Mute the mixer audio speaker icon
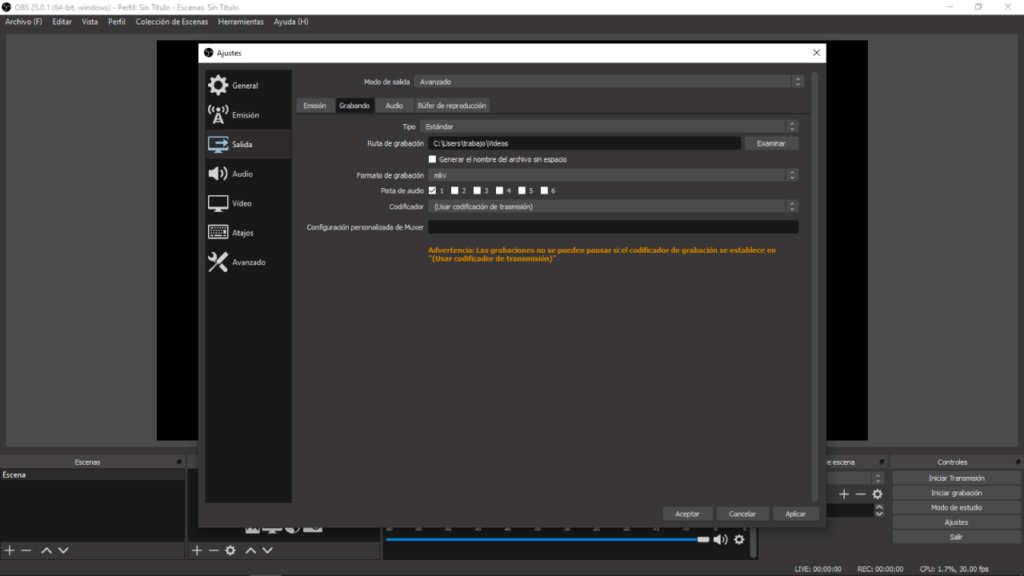1024x576 pixels. [720, 540]
